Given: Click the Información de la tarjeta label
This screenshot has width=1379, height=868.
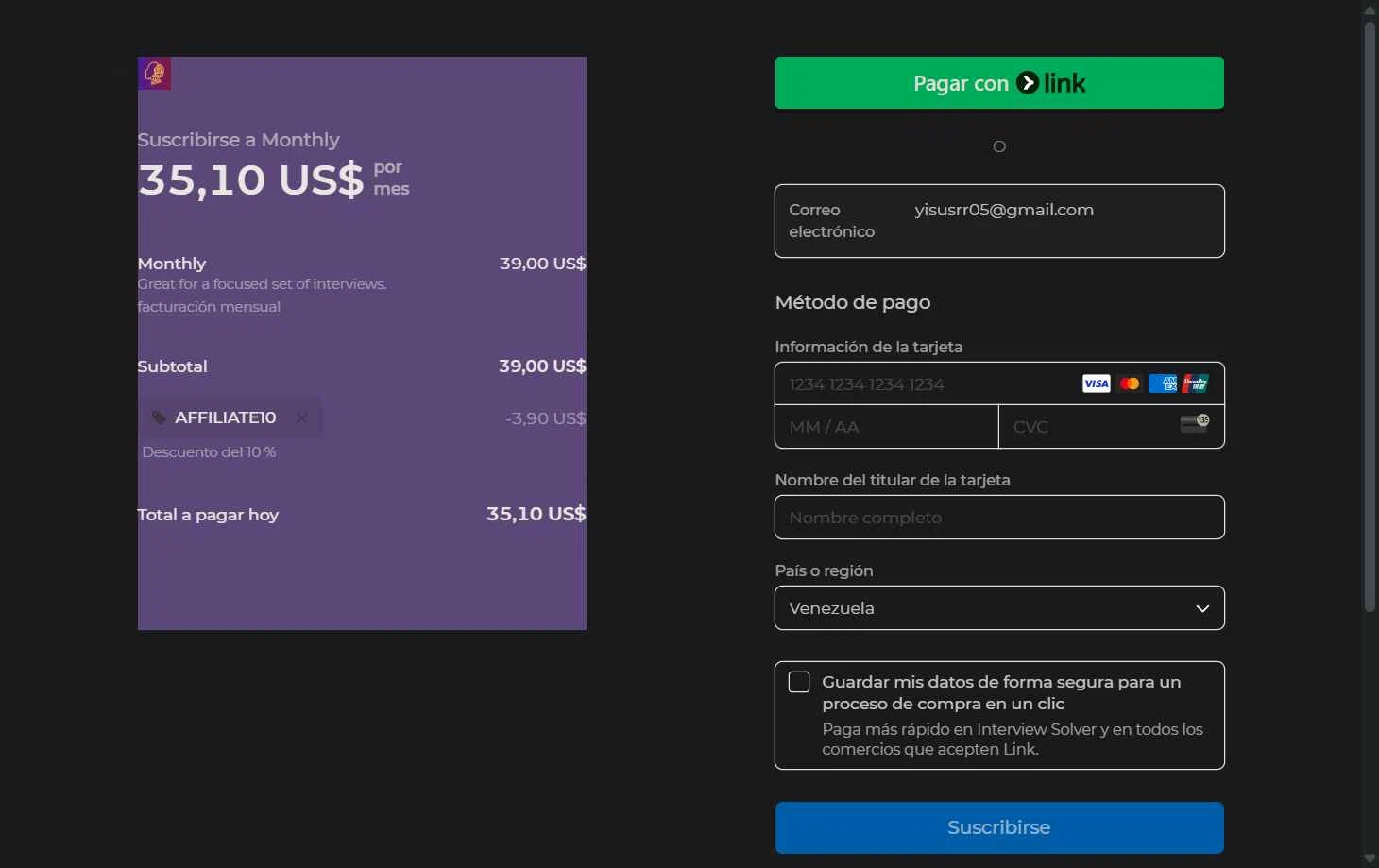Looking at the screenshot, I should coord(869,347).
